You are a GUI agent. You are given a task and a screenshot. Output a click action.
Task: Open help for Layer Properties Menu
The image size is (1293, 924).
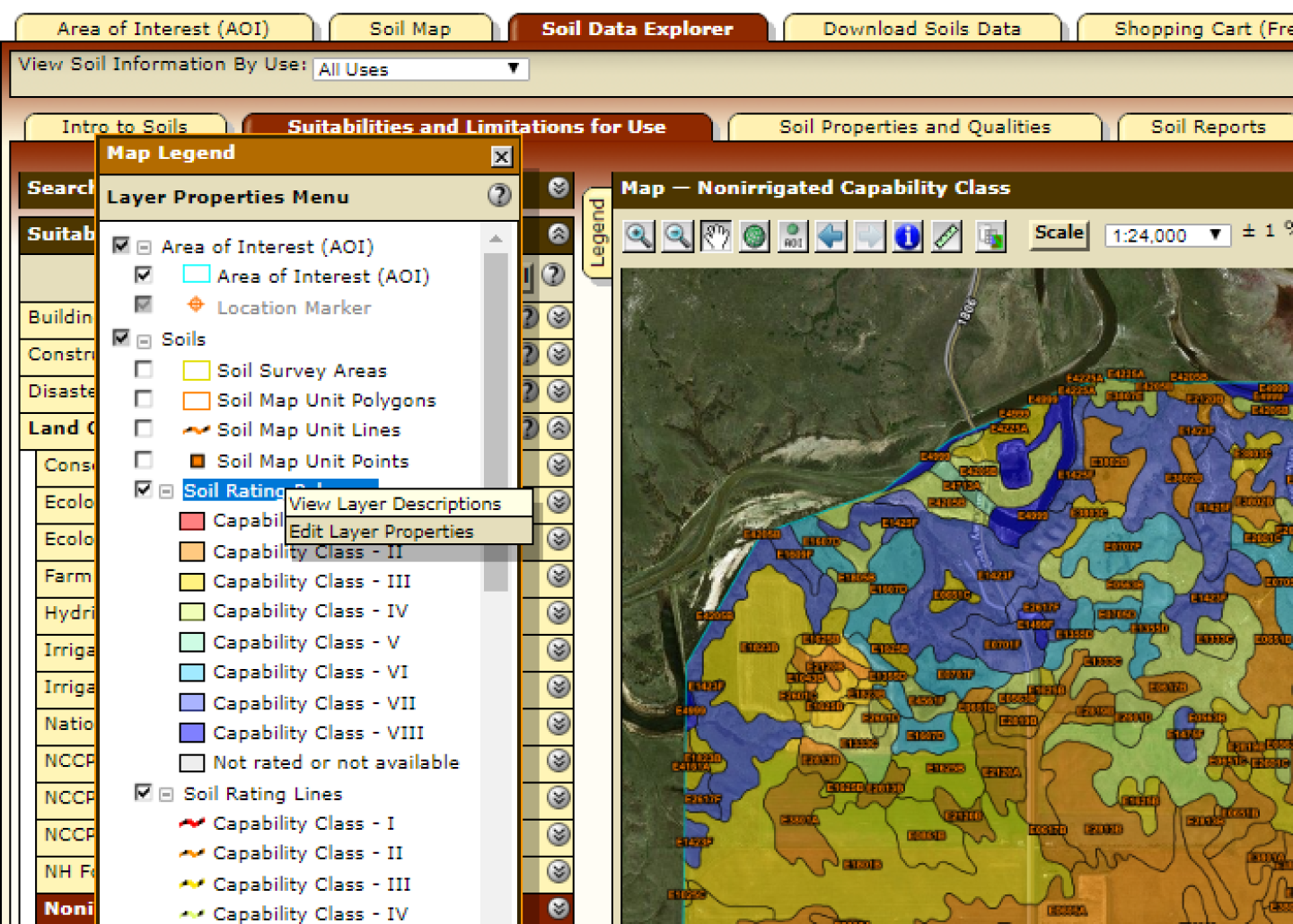(x=499, y=195)
